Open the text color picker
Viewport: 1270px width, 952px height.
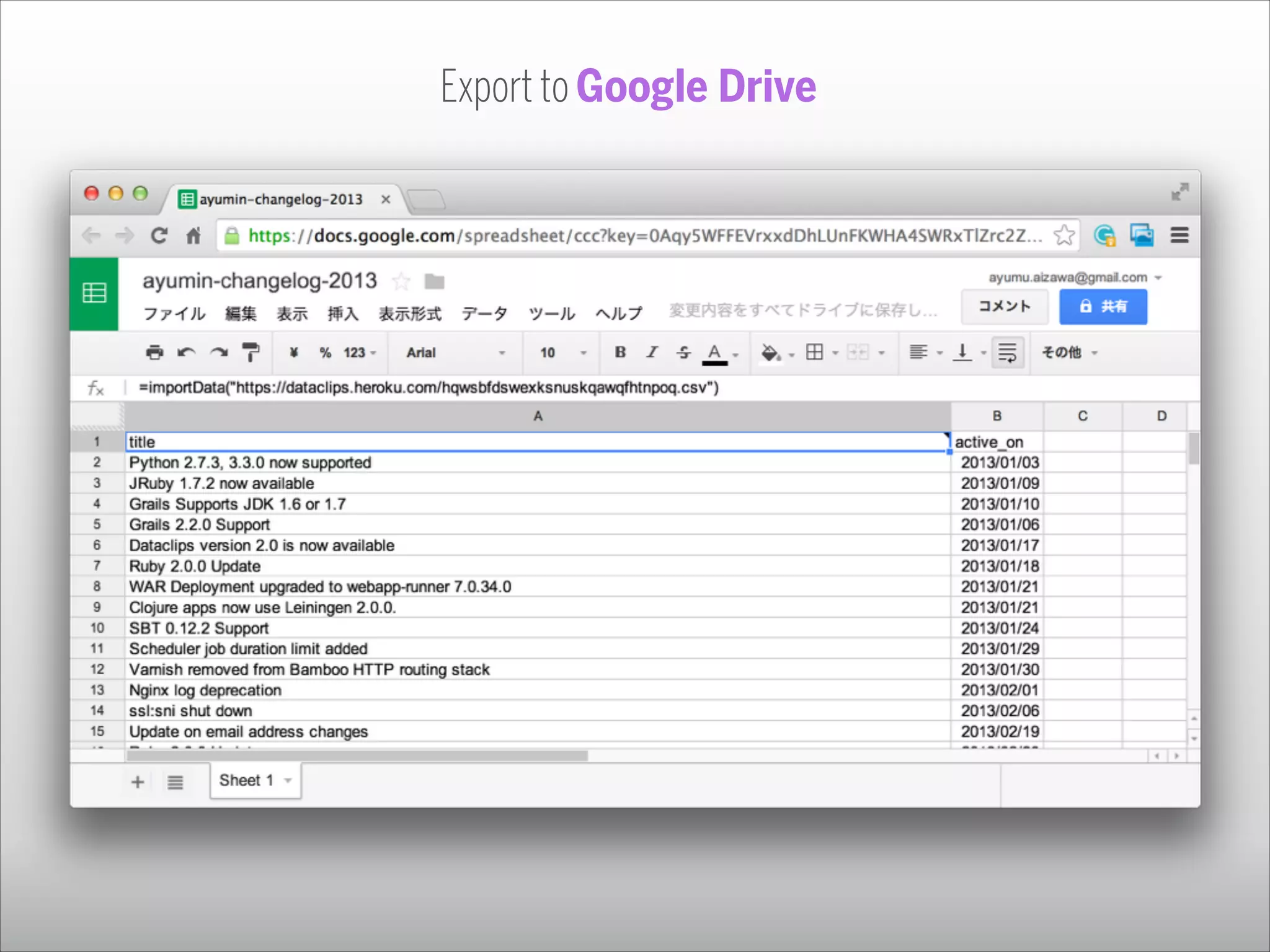point(720,353)
